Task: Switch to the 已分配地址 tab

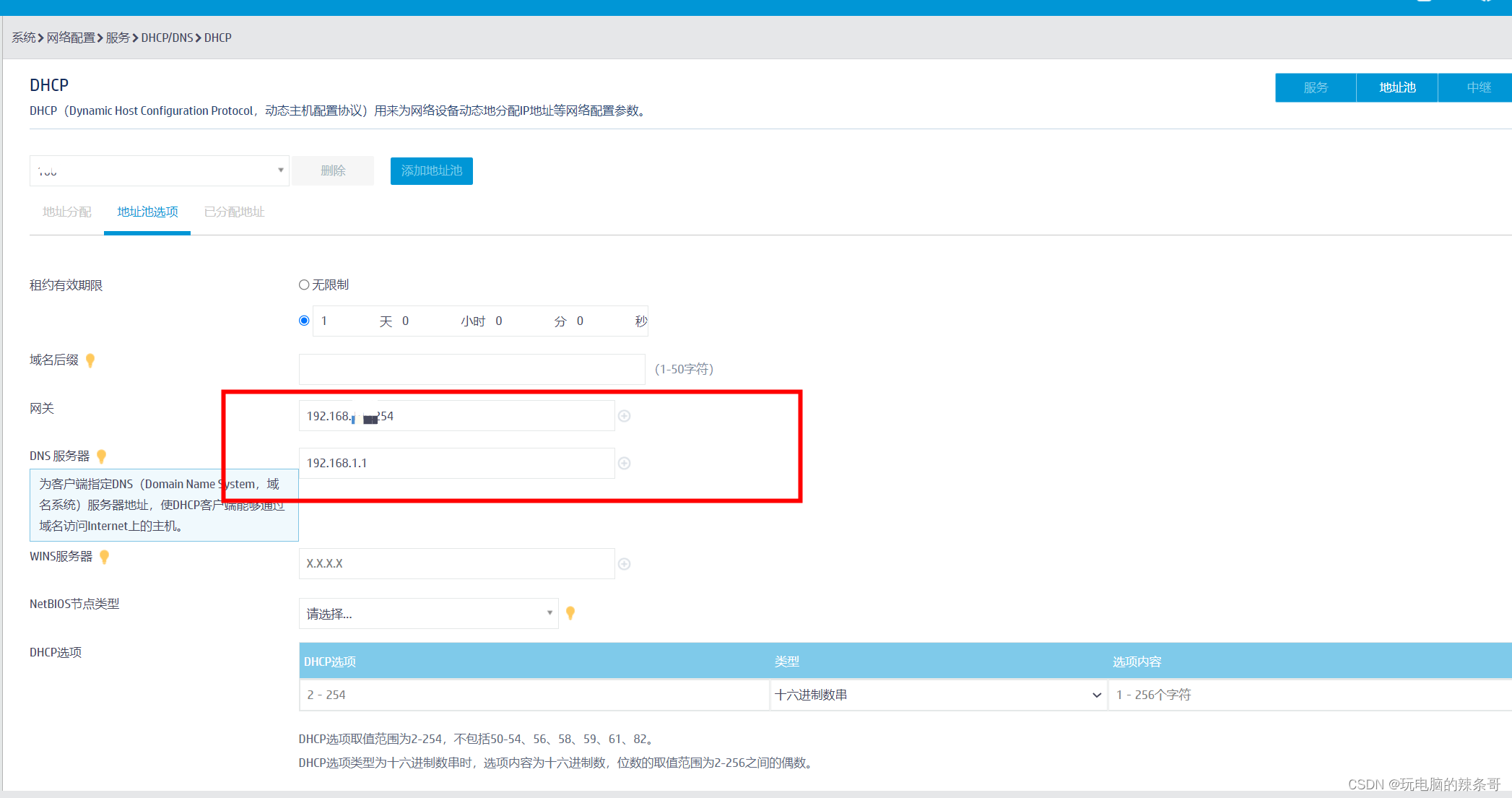Action: 234,212
